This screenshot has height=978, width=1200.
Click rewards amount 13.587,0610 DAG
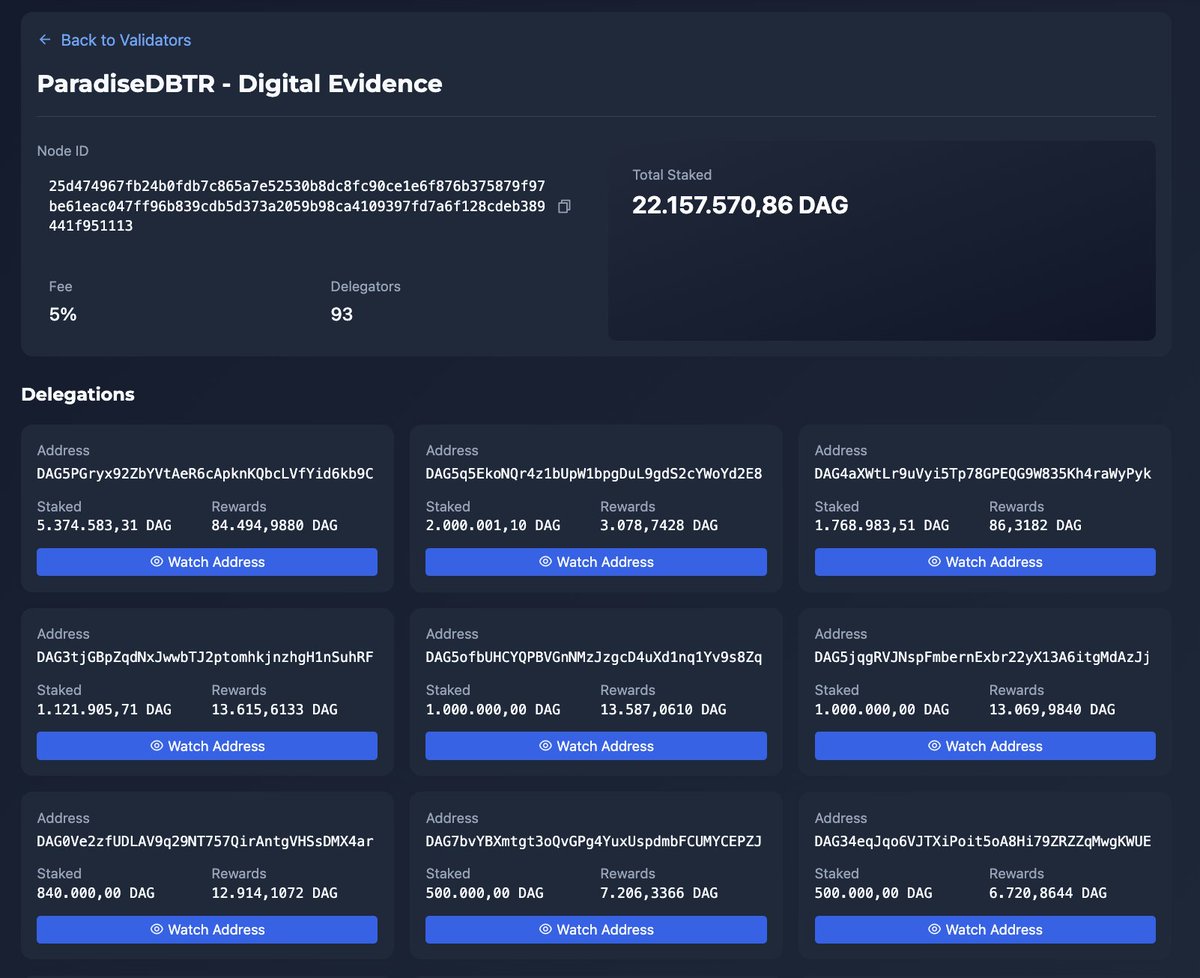point(663,709)
